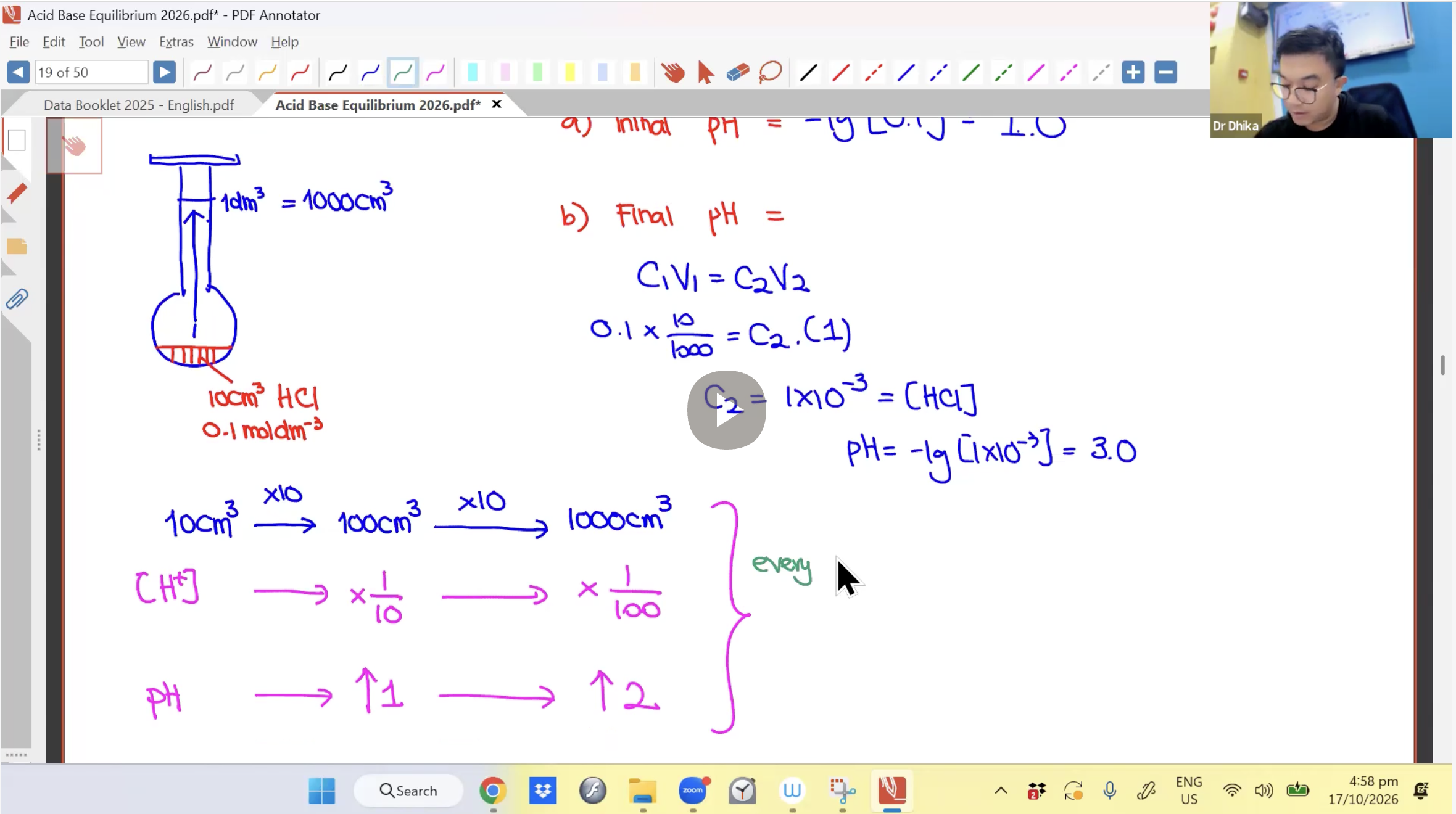Screen dimensions: 1456x814
Task: Open Google Chrome from taskbar
Action: 492,791
